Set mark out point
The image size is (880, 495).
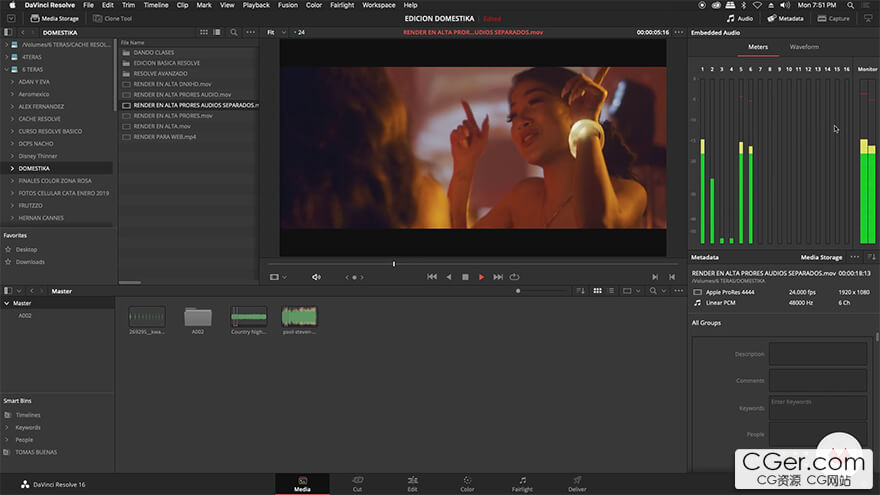point(672,277)
